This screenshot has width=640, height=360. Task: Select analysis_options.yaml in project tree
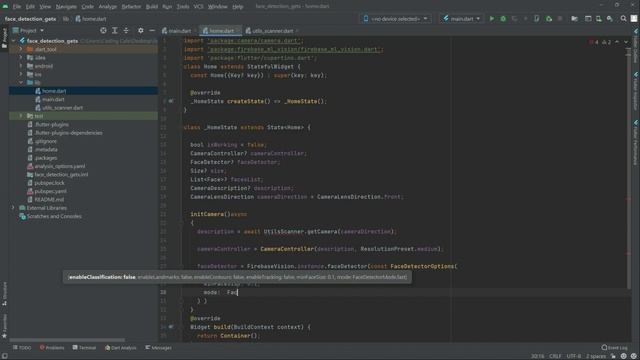60,166
